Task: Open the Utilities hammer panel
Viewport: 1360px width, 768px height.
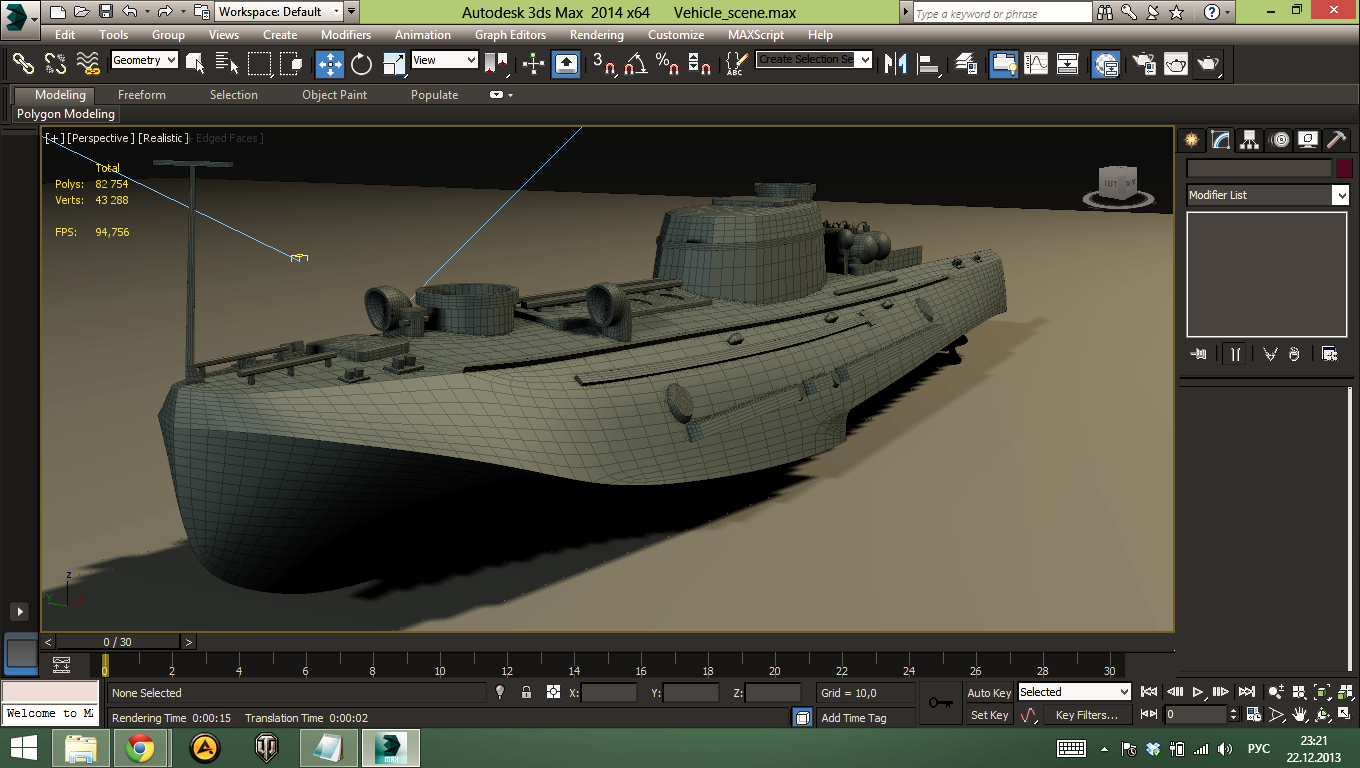Action: [x=1336, y=139]
